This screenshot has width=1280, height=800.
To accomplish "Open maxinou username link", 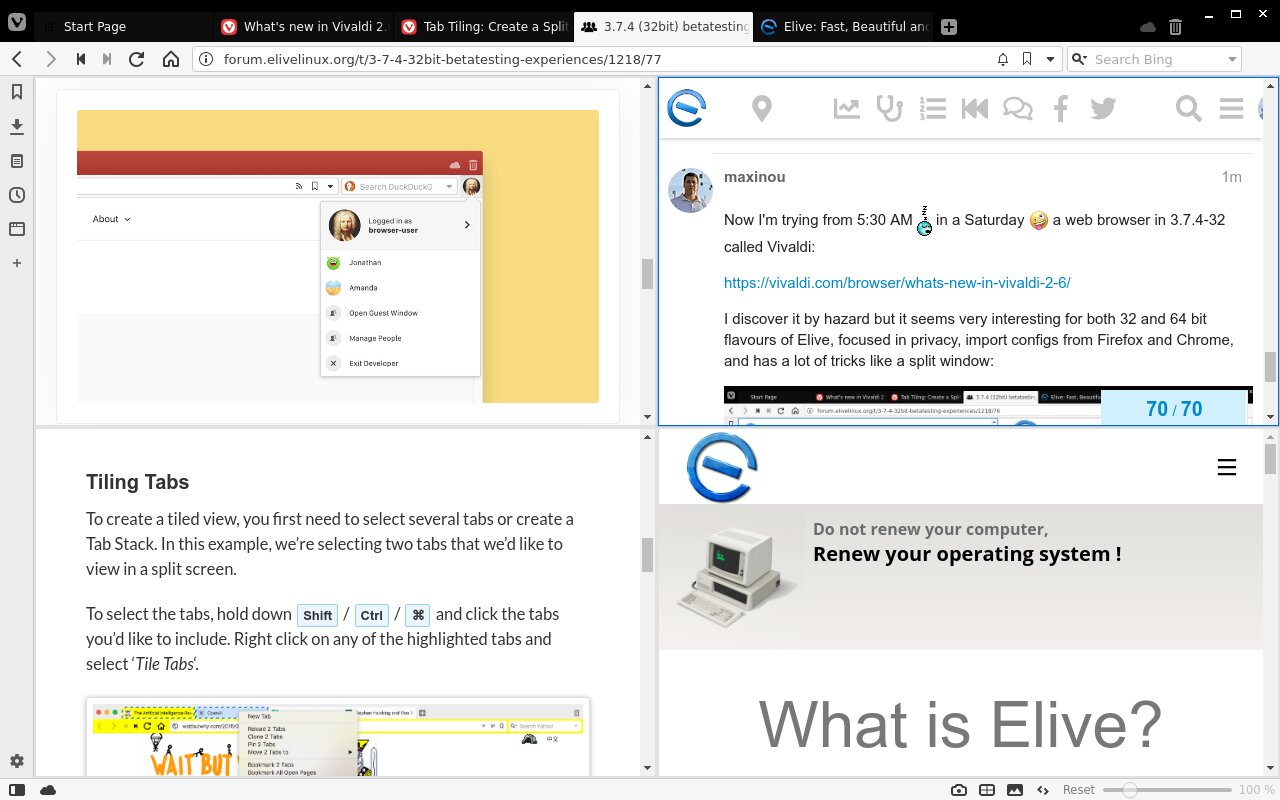I will 754,177.
